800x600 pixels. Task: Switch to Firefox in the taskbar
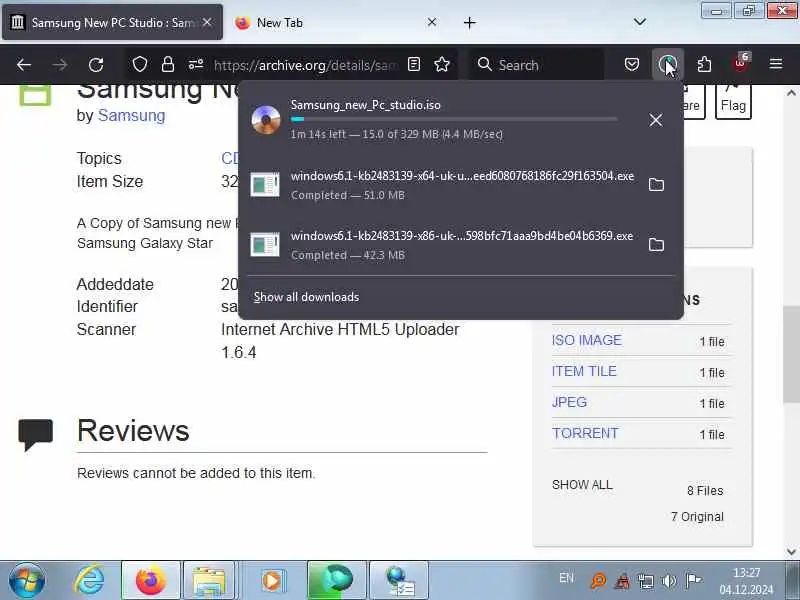point(151,580)
